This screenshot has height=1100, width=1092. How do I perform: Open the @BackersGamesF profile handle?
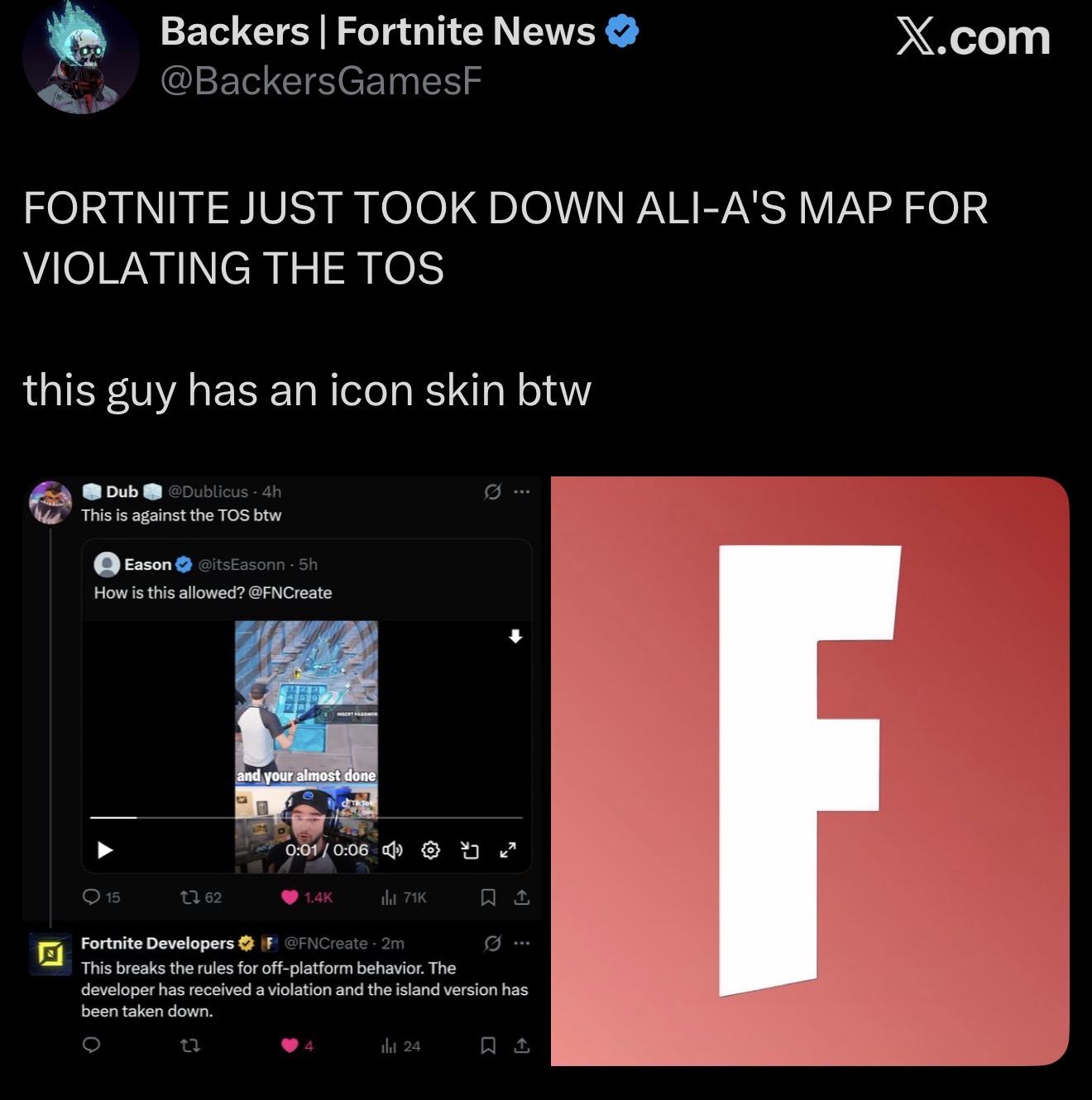click(321, 80)
